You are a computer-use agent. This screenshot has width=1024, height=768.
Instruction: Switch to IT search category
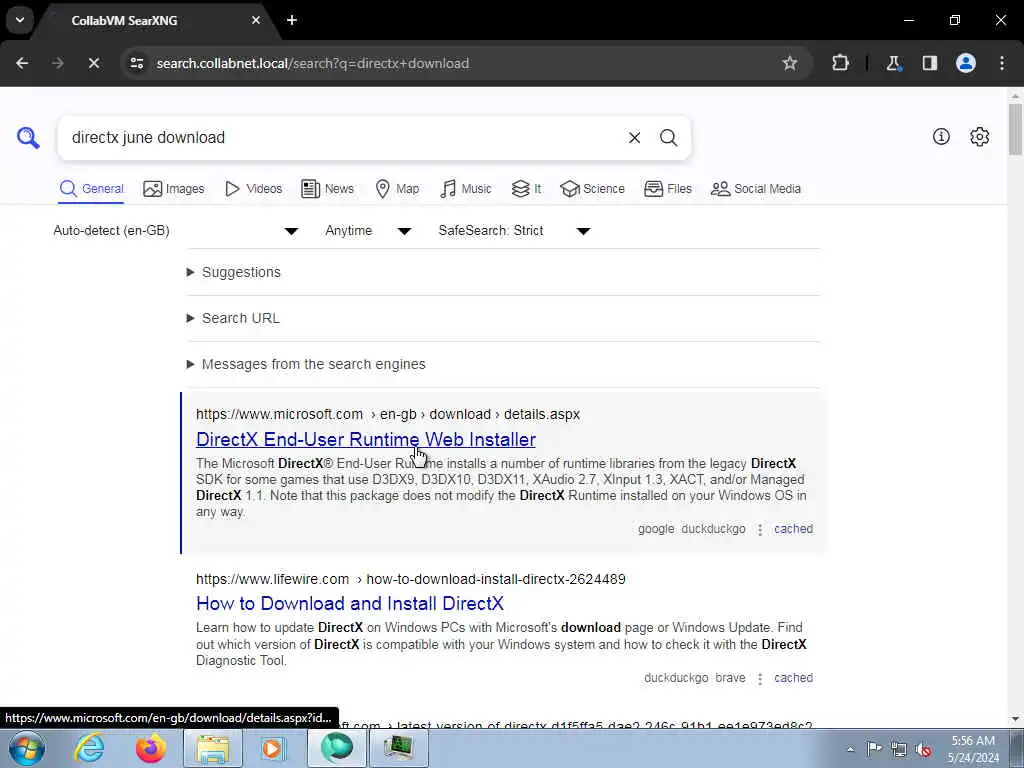click(526, 189)
